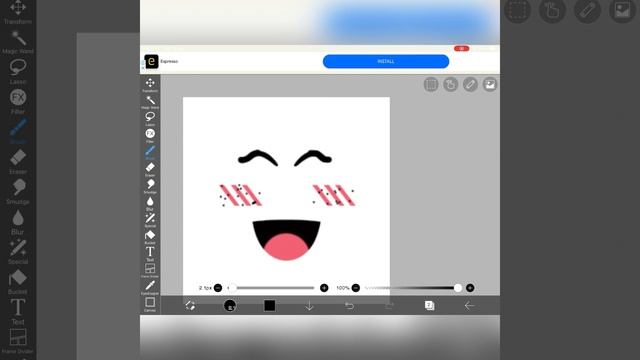Select the Frame Divider tool in center toolbar
This screenshot has height=360, width=640.
(150, 271)
